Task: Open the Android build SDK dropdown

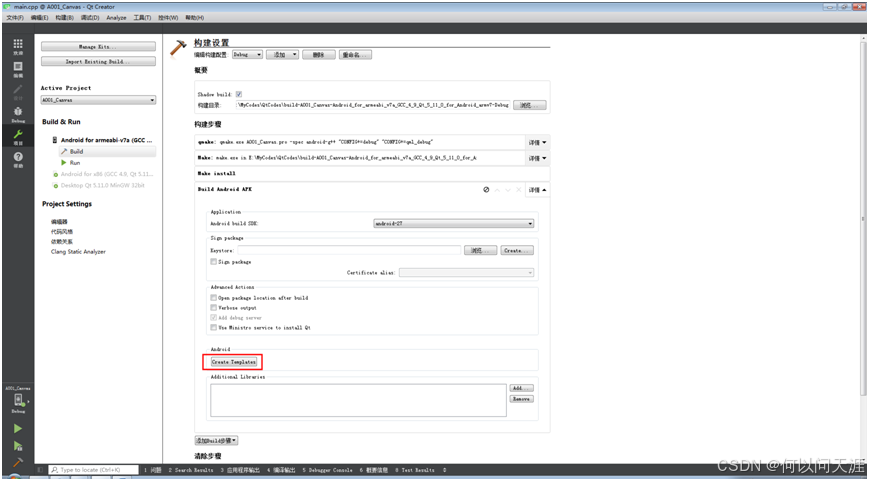Action: 454,223
